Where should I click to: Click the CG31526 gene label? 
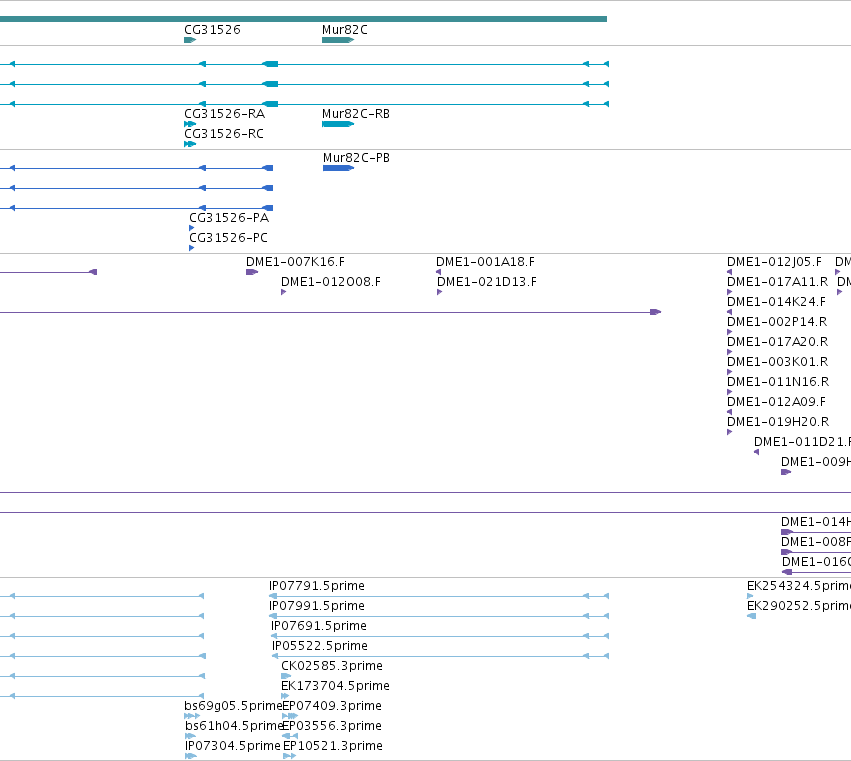coord(212,30)
